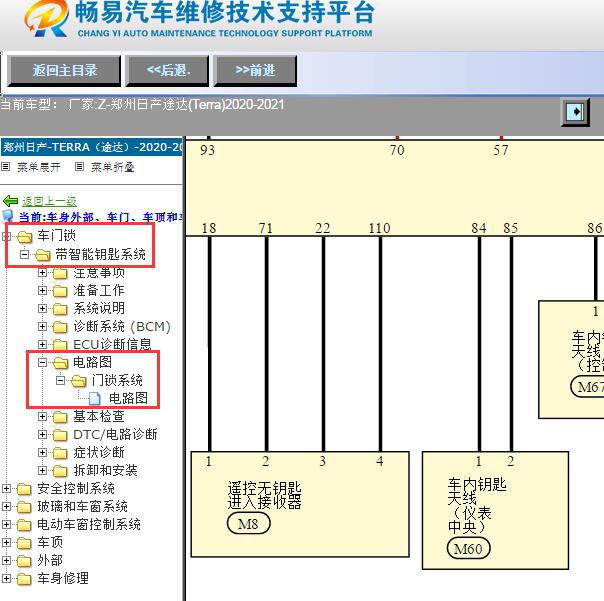604x601 pixels.
Task: Click the 系统说明 folder icon
Action: [60, 309]
